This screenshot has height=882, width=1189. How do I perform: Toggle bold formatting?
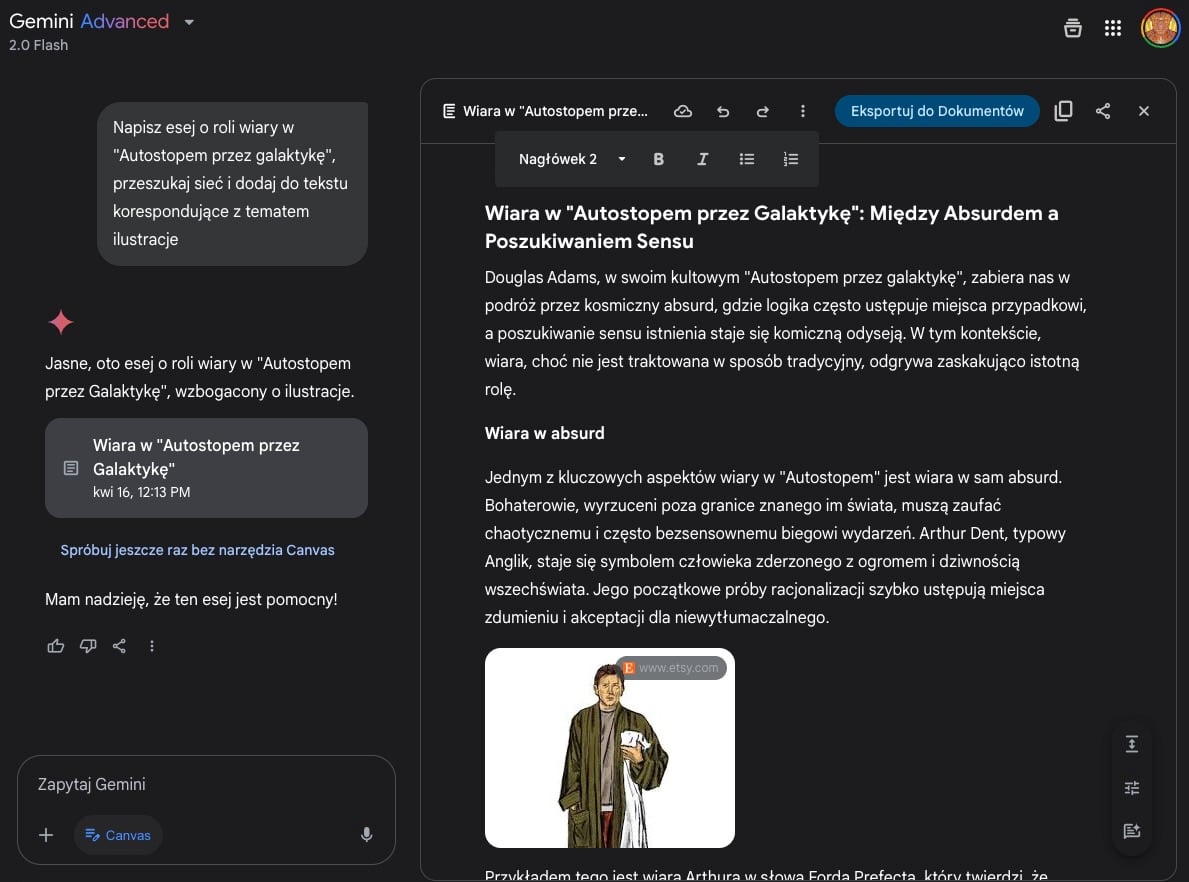click(658, 159)
